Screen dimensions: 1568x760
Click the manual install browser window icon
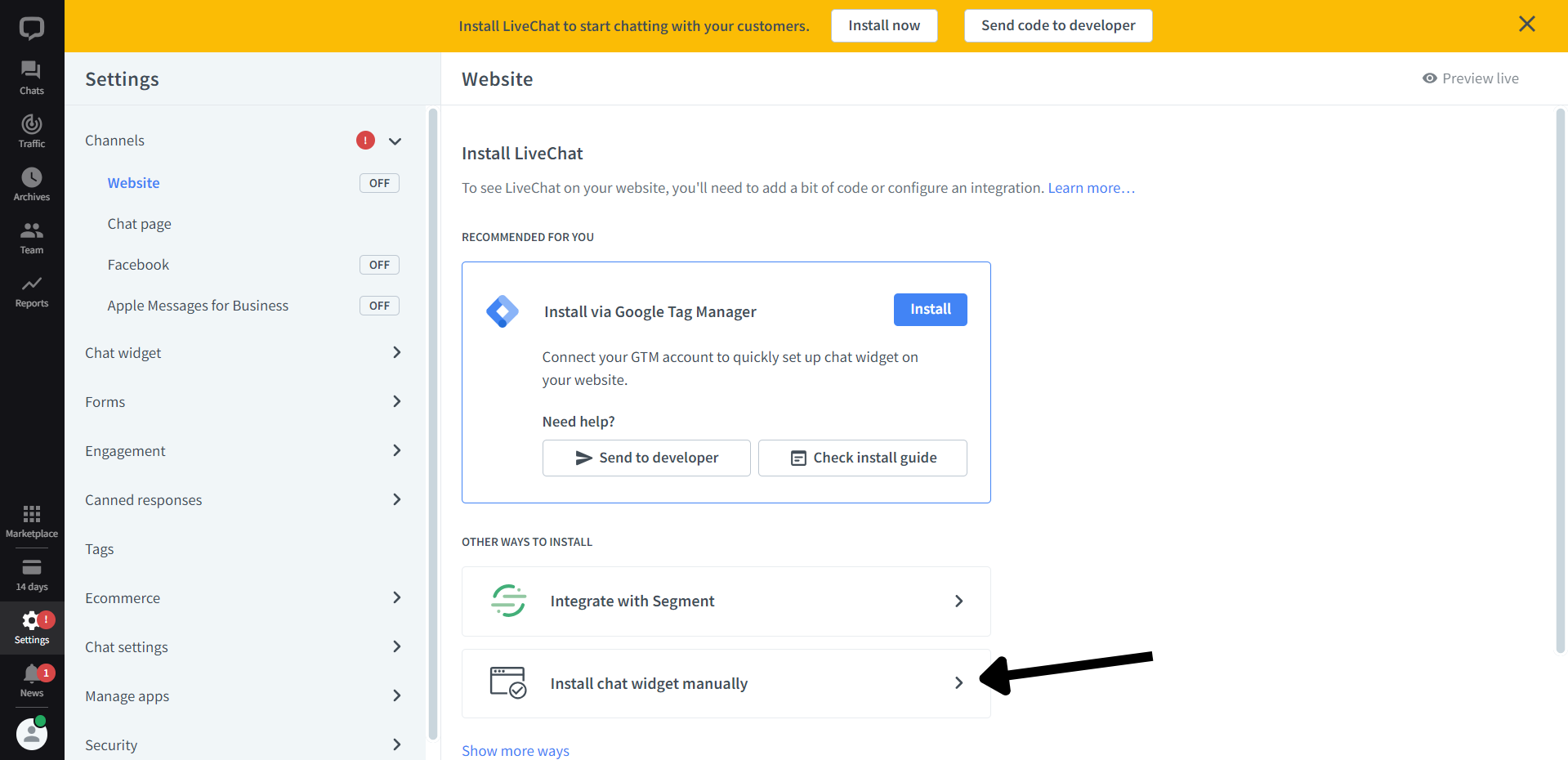pyautogui.click(x=508, y=682)
